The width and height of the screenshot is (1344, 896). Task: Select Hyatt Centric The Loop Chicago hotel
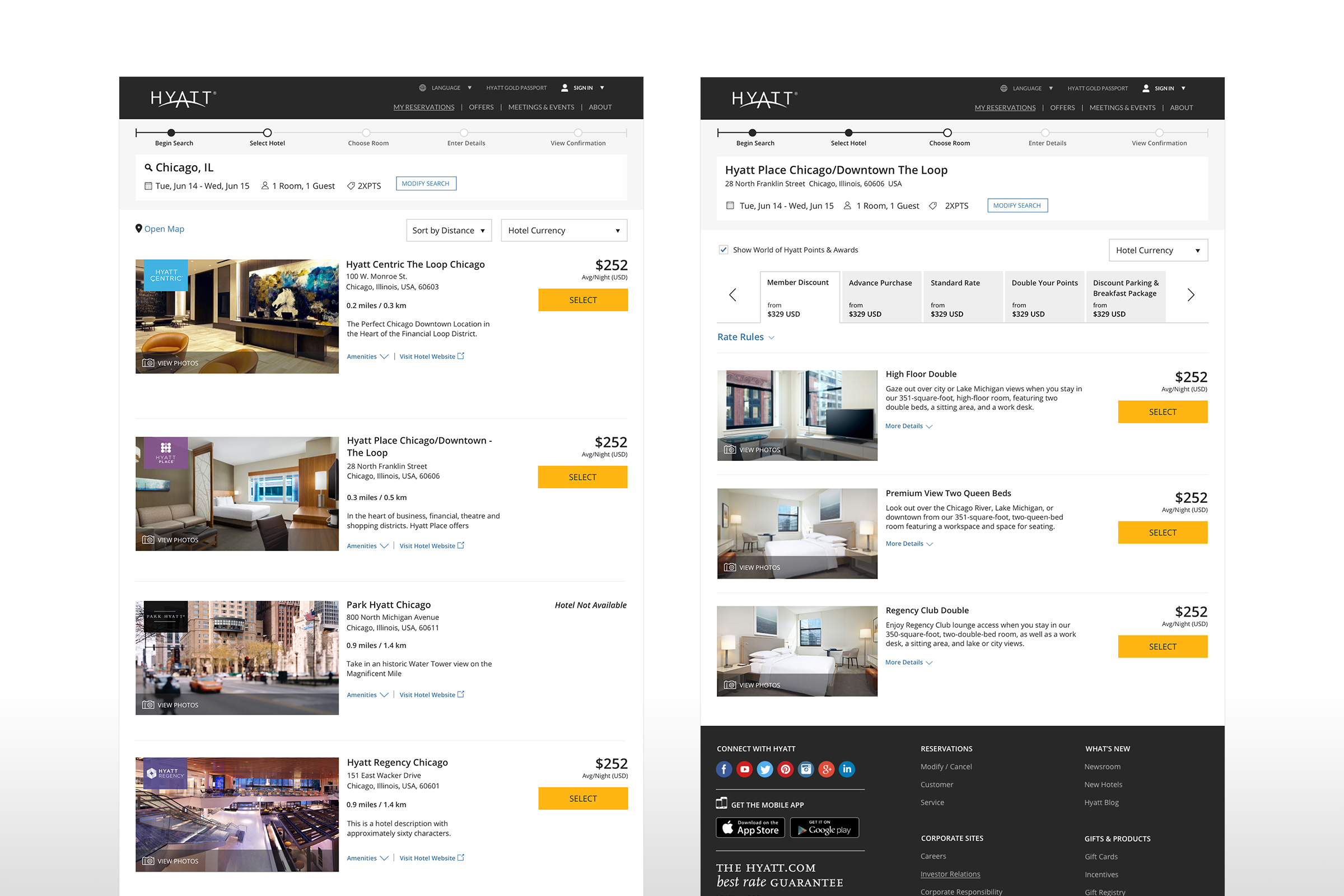point(583,300)
